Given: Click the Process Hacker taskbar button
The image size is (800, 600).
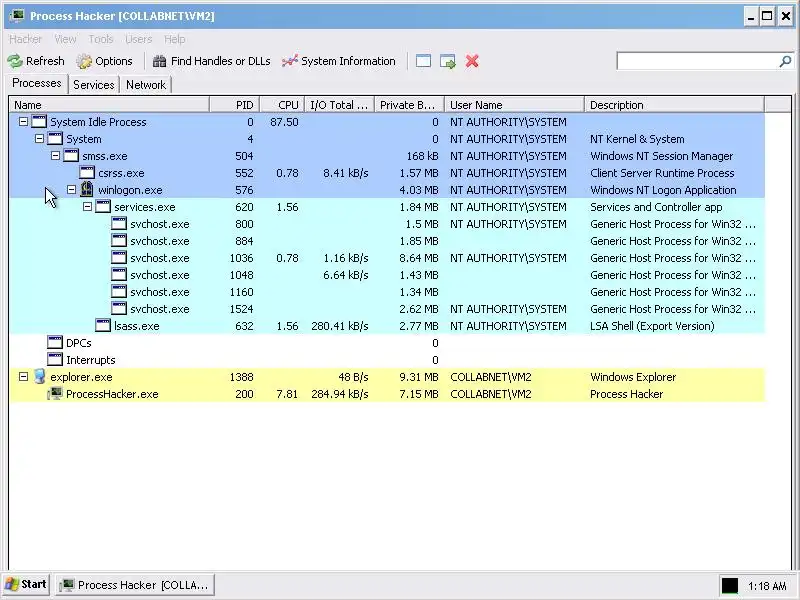Looking at the screenshot, I should pos(135,585).
